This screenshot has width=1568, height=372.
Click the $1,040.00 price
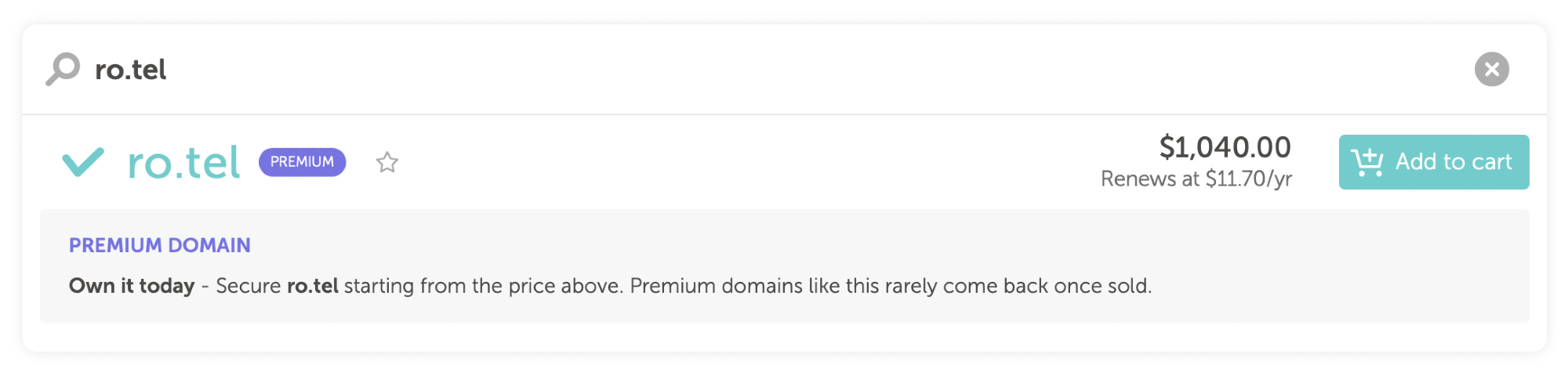pyautogui.click(x=1225, y=147)
